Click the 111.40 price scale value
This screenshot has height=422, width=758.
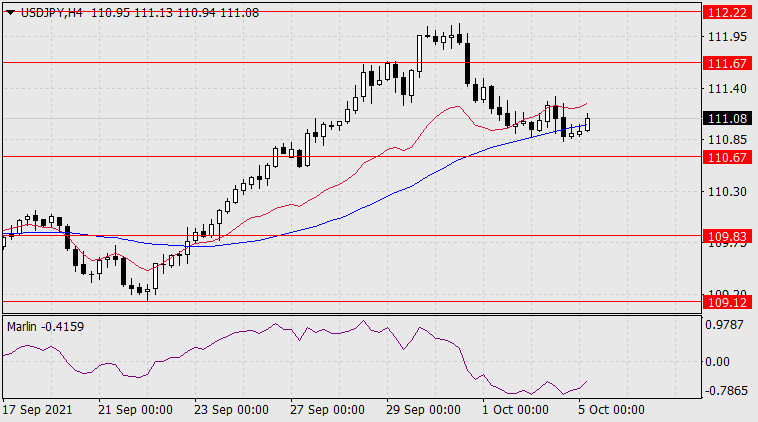(727, 88)
